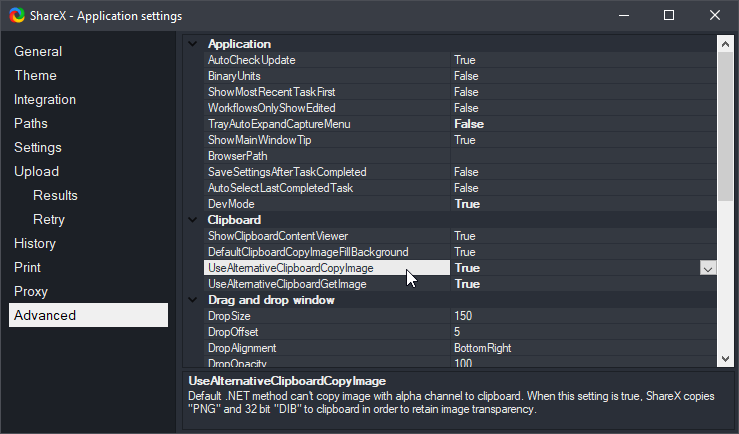Click the ShowMainWindowTip True value

pyautogui.click(x=465, y=140)
